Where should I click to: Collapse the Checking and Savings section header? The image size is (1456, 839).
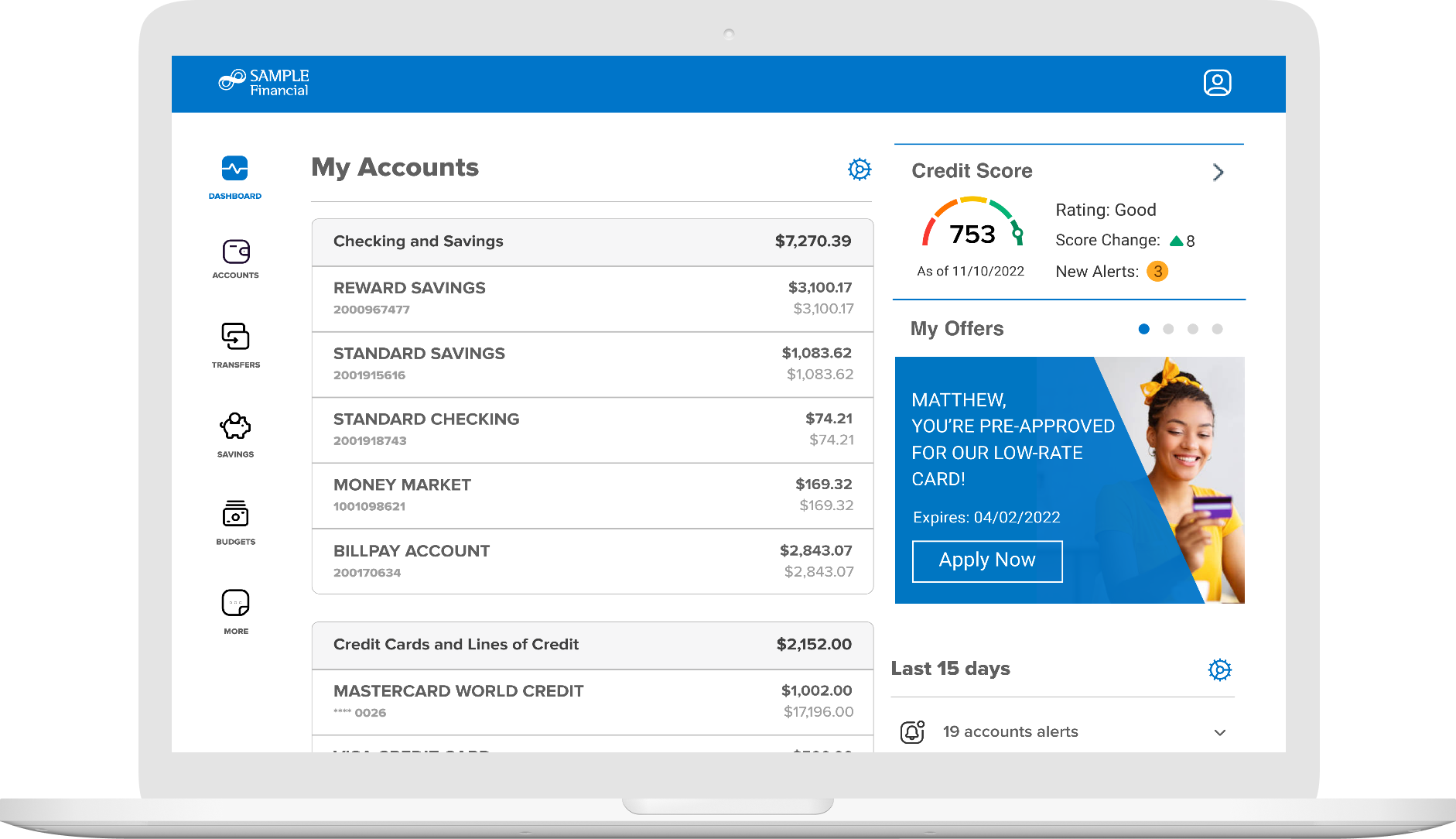(592, 241)
